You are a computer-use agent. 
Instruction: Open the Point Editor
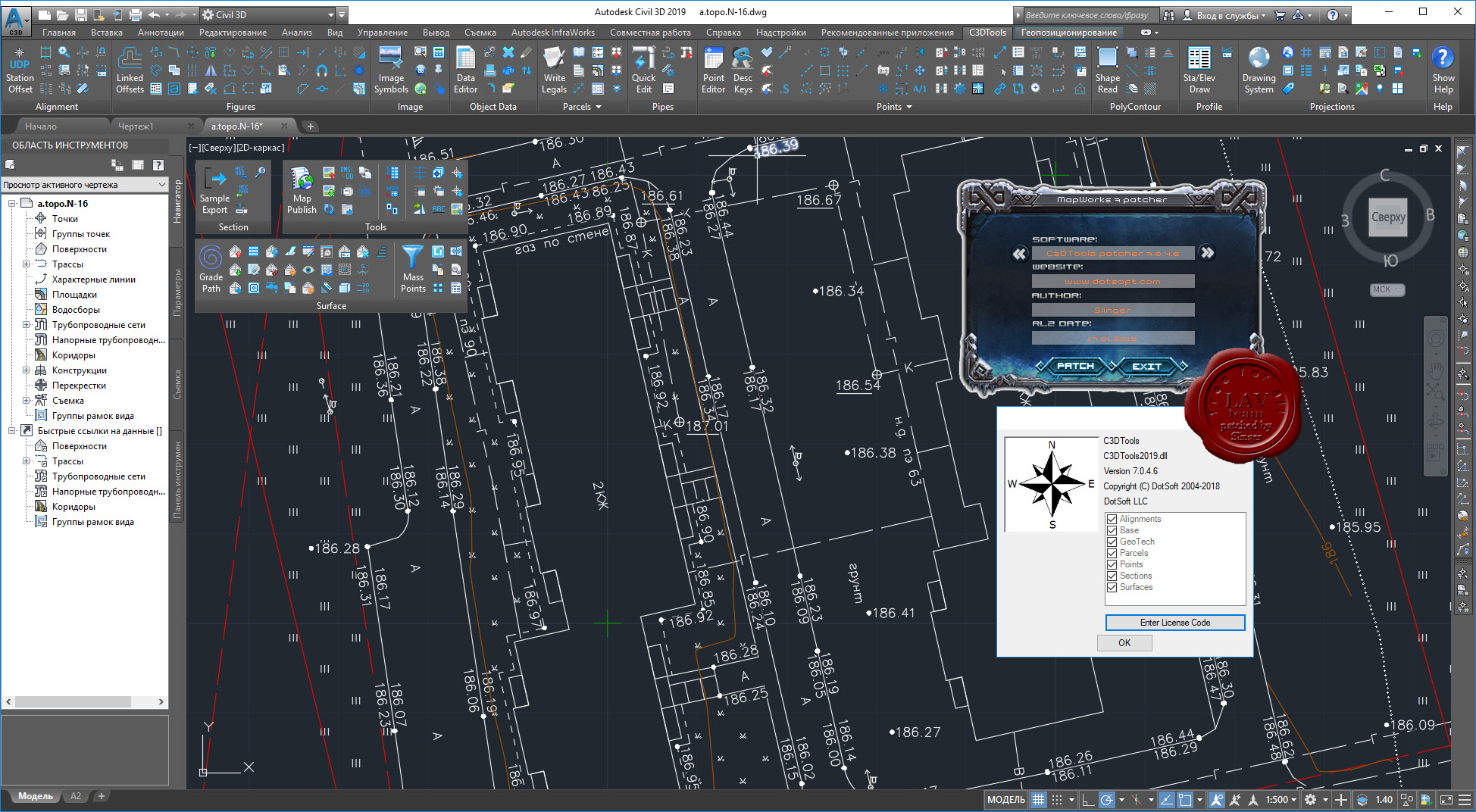[x=713, y=70]
